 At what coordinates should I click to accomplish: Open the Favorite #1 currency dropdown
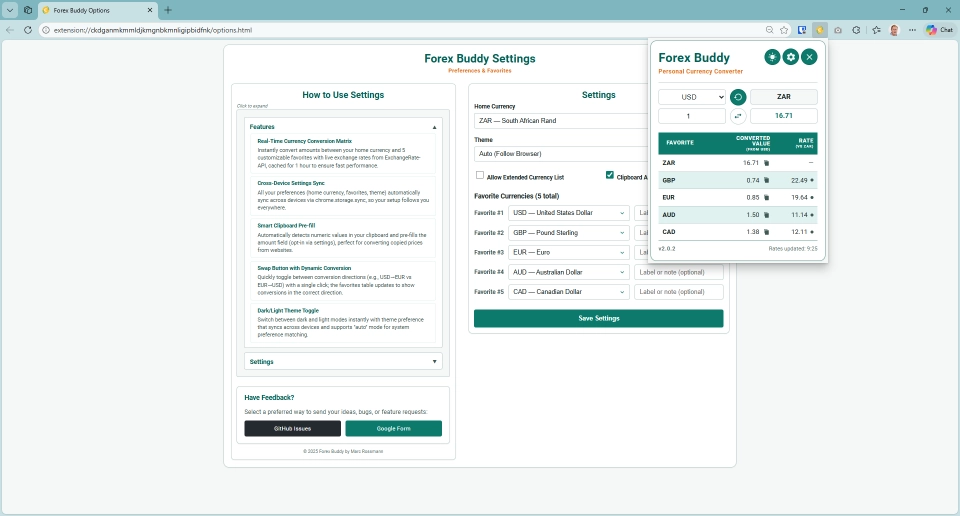[x=568, y=212]
